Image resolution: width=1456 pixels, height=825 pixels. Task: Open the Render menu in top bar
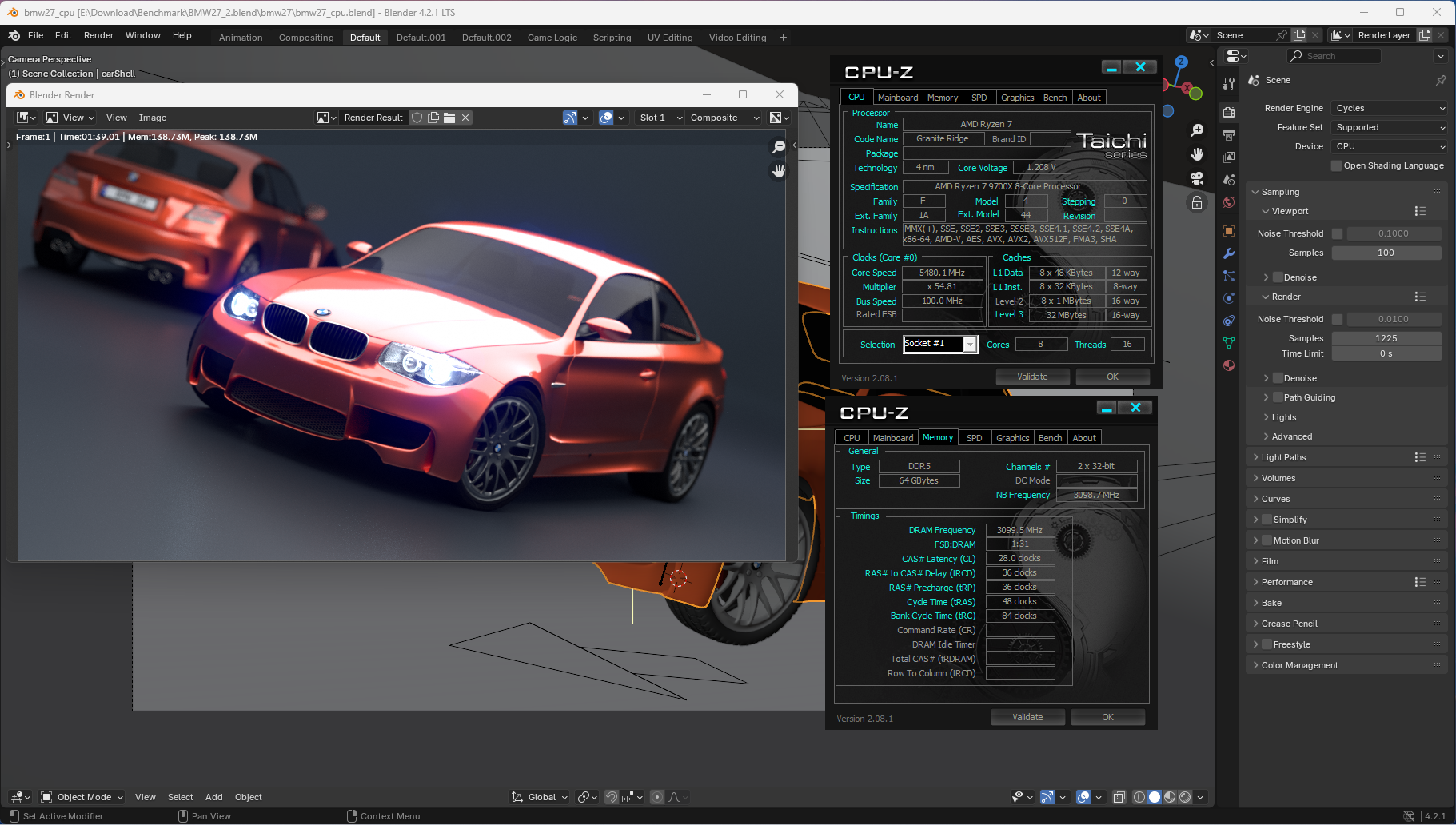[x=98, y=35]
